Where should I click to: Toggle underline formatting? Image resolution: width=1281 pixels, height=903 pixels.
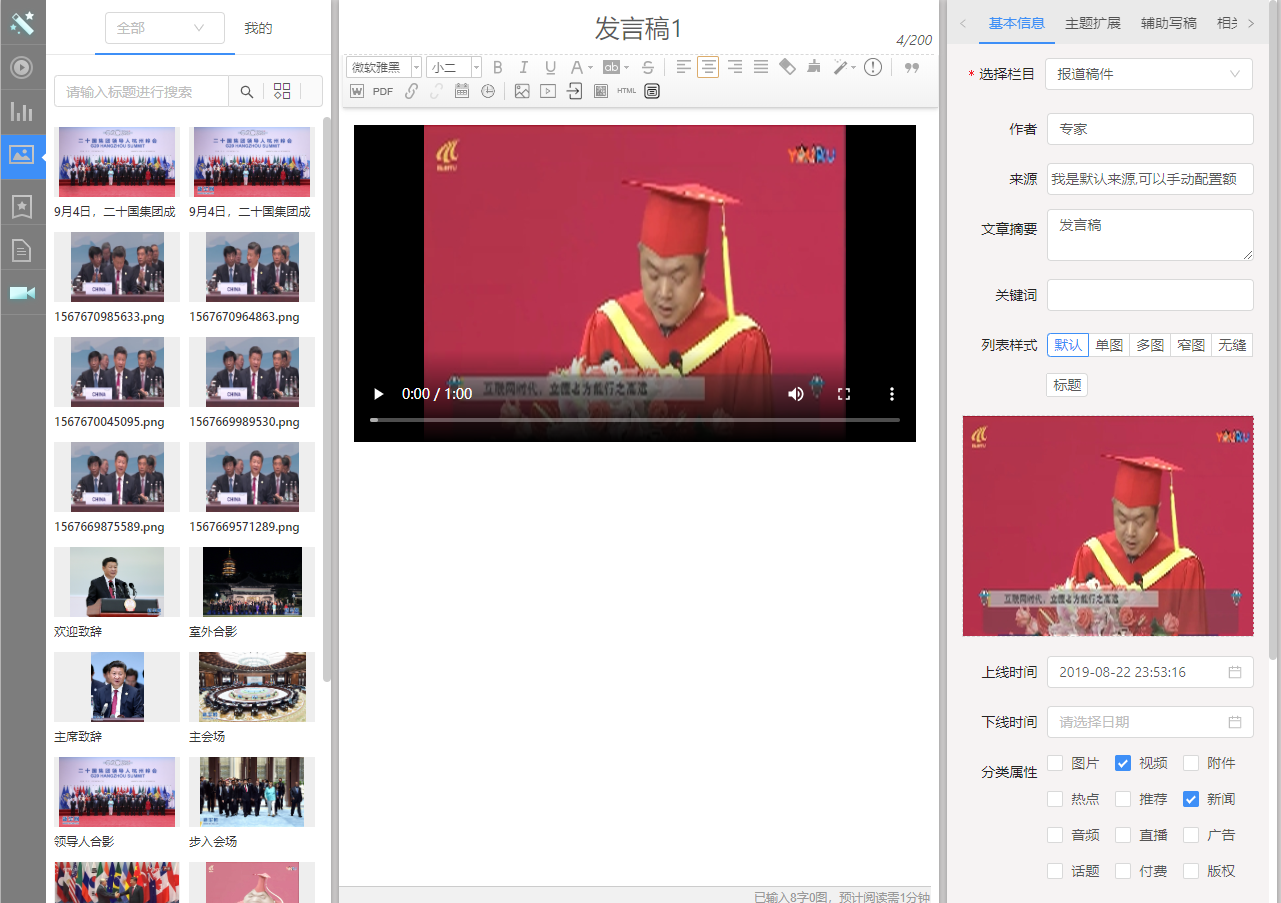pos(550,68)
